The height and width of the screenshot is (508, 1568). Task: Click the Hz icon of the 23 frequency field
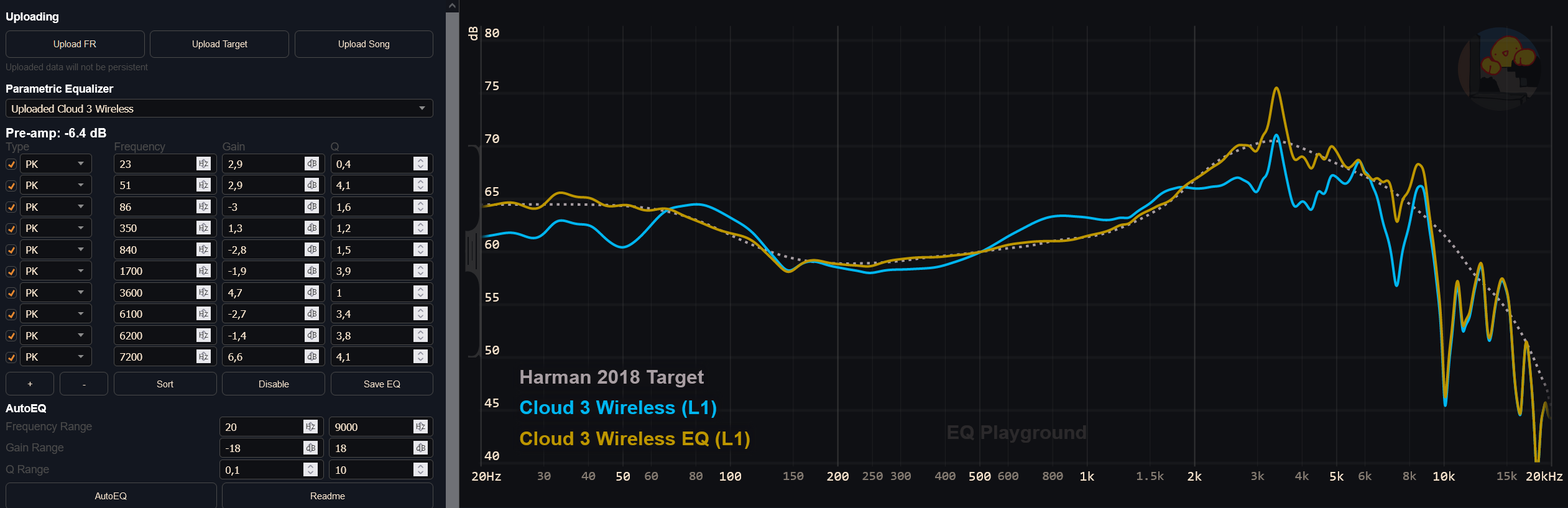point(203,164)
